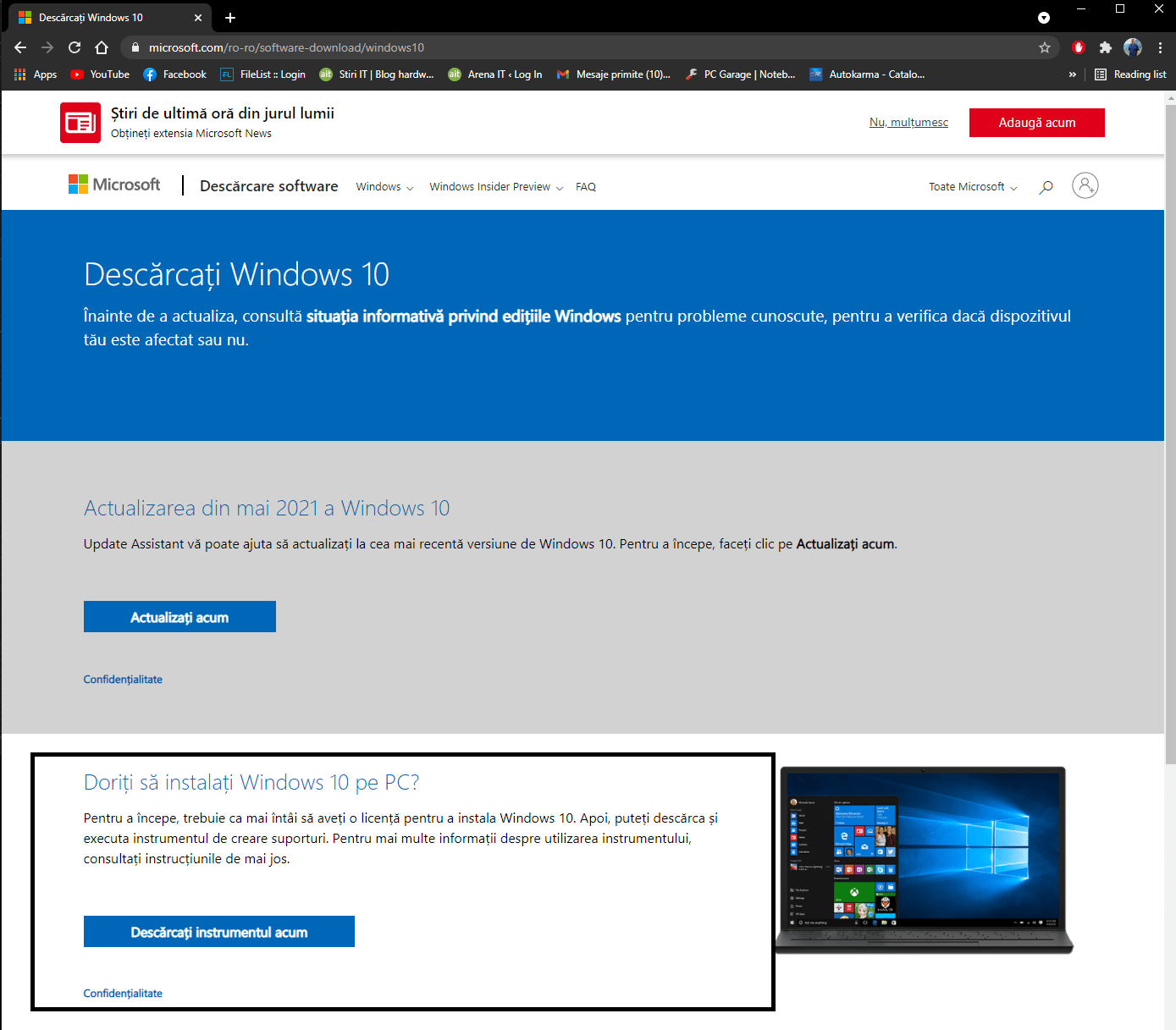Open the Extensions puzzle icon
Viewport: 1176px width, 1030px height.
(1105, 47)
